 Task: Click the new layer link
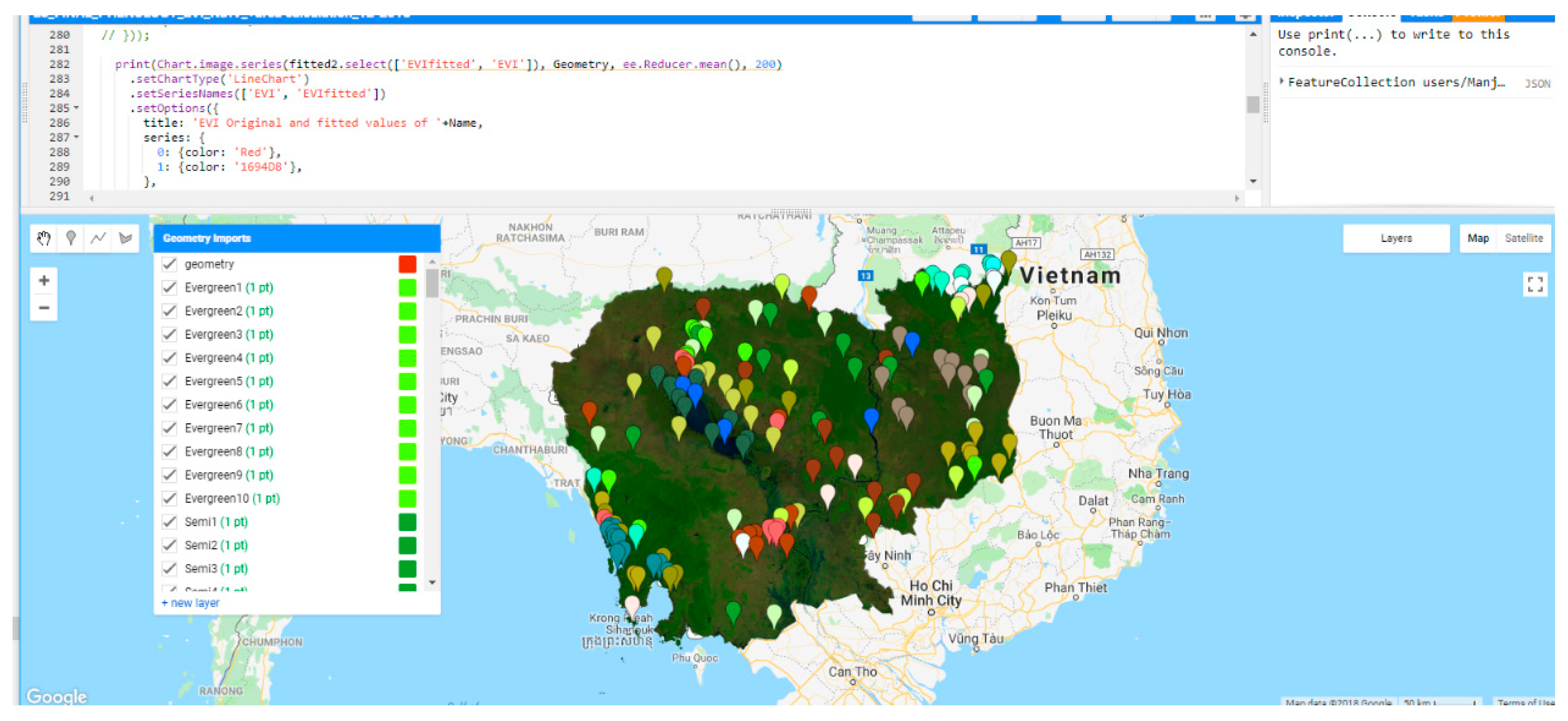coord(191,603)
